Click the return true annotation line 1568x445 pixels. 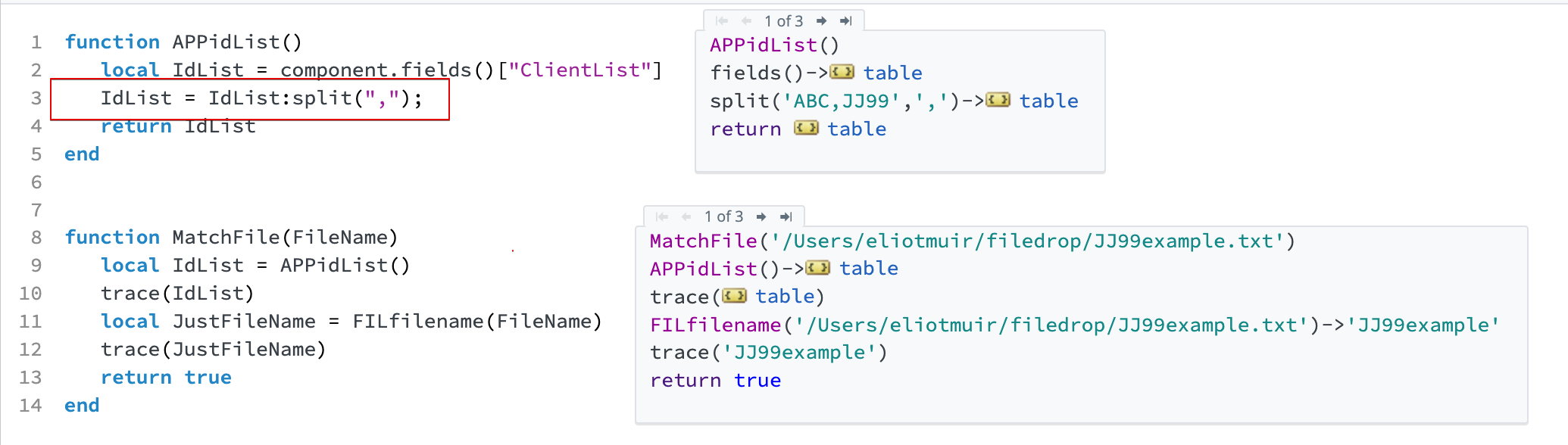tap(714, 381)
